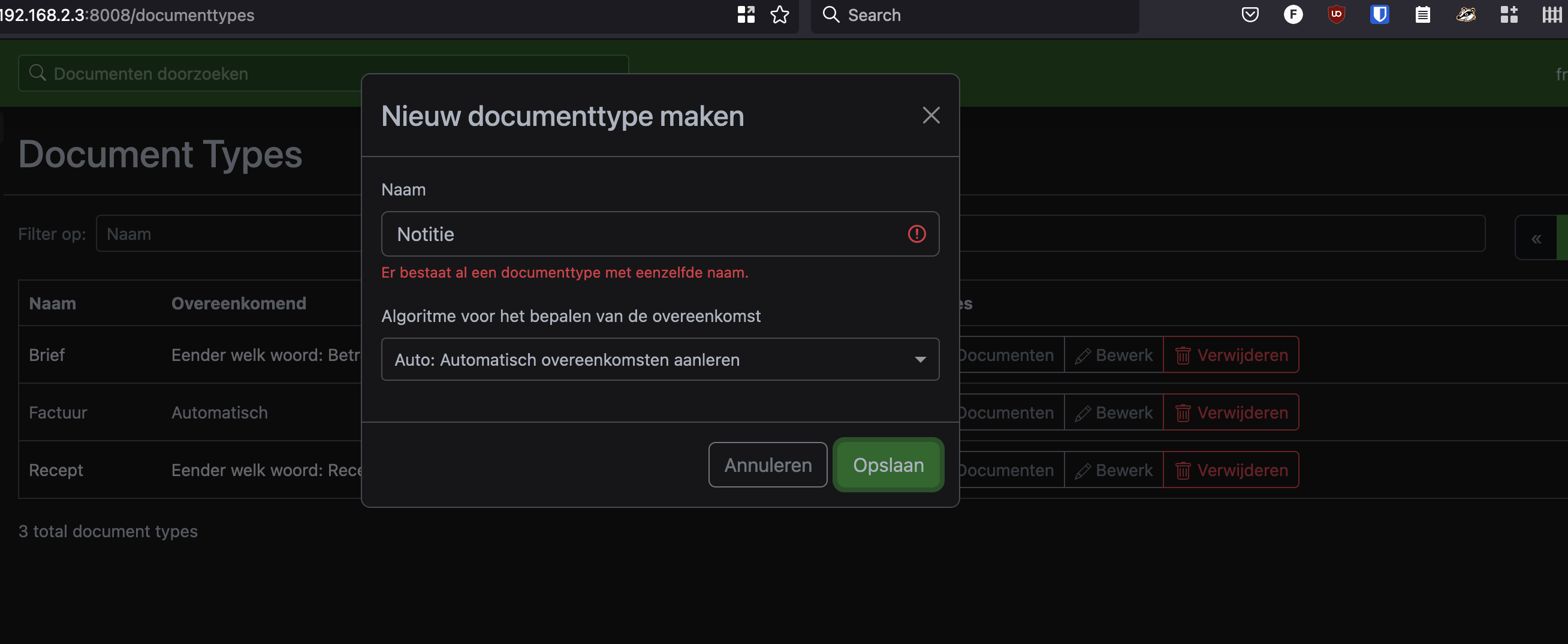This screenshot has height=644, width=1568.
Task: Click Documenten button in the Factuur row
Action: click(x=1012, y=413)
